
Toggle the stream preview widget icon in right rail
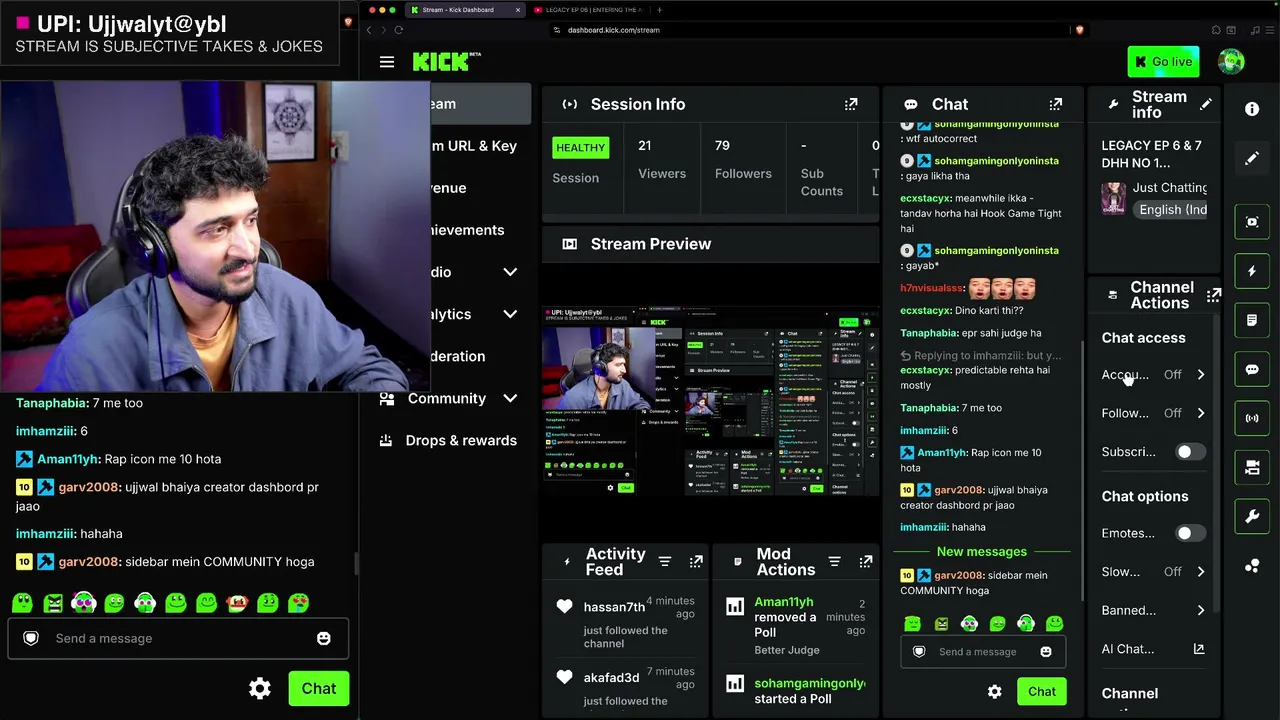pyautogui.click(x=1252, y=222)
